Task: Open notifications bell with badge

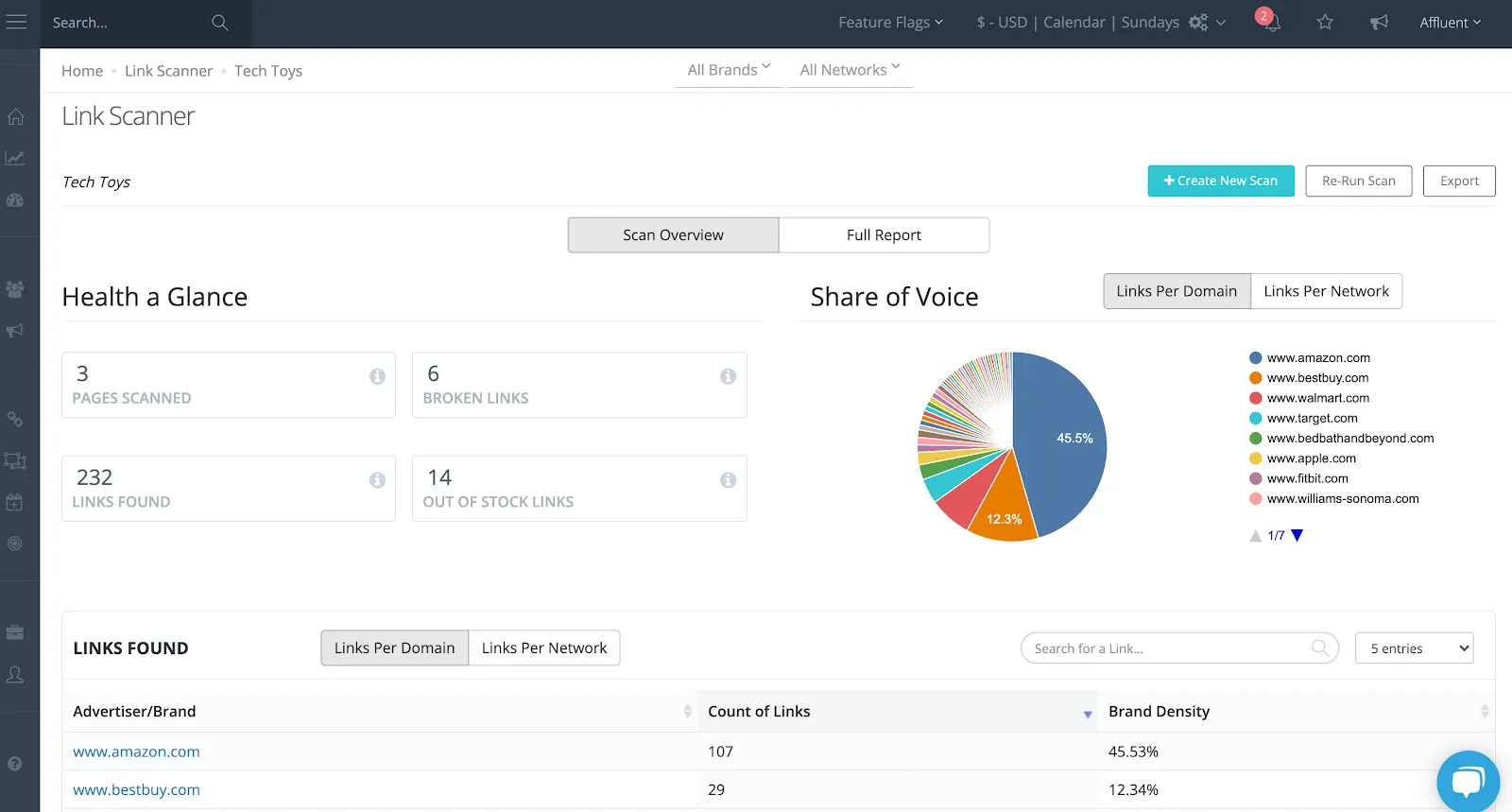Action: (1270, 22)
